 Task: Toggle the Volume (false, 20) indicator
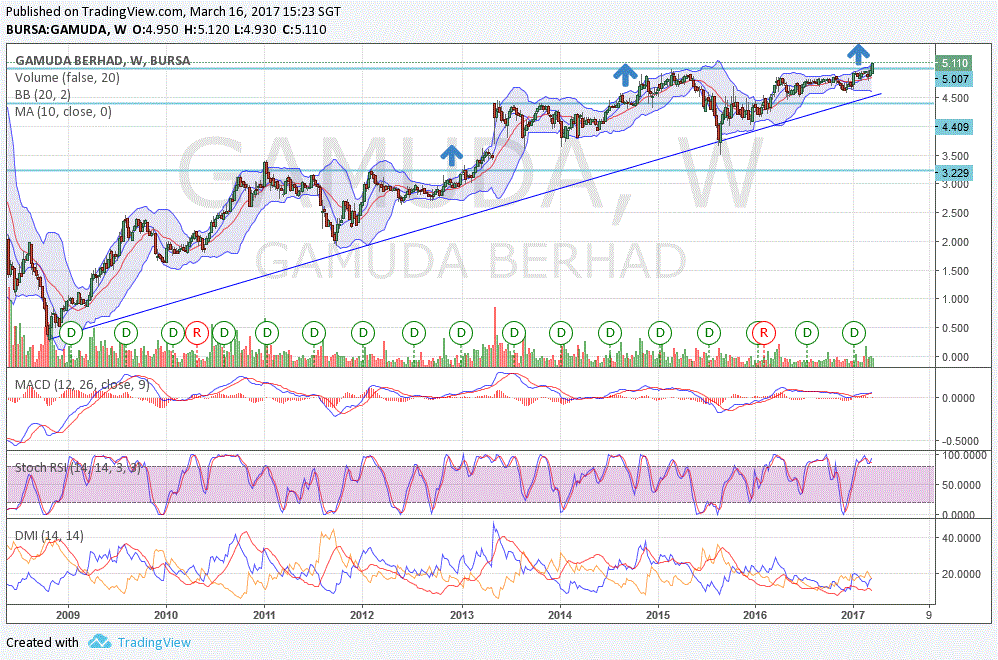point(69,77)
